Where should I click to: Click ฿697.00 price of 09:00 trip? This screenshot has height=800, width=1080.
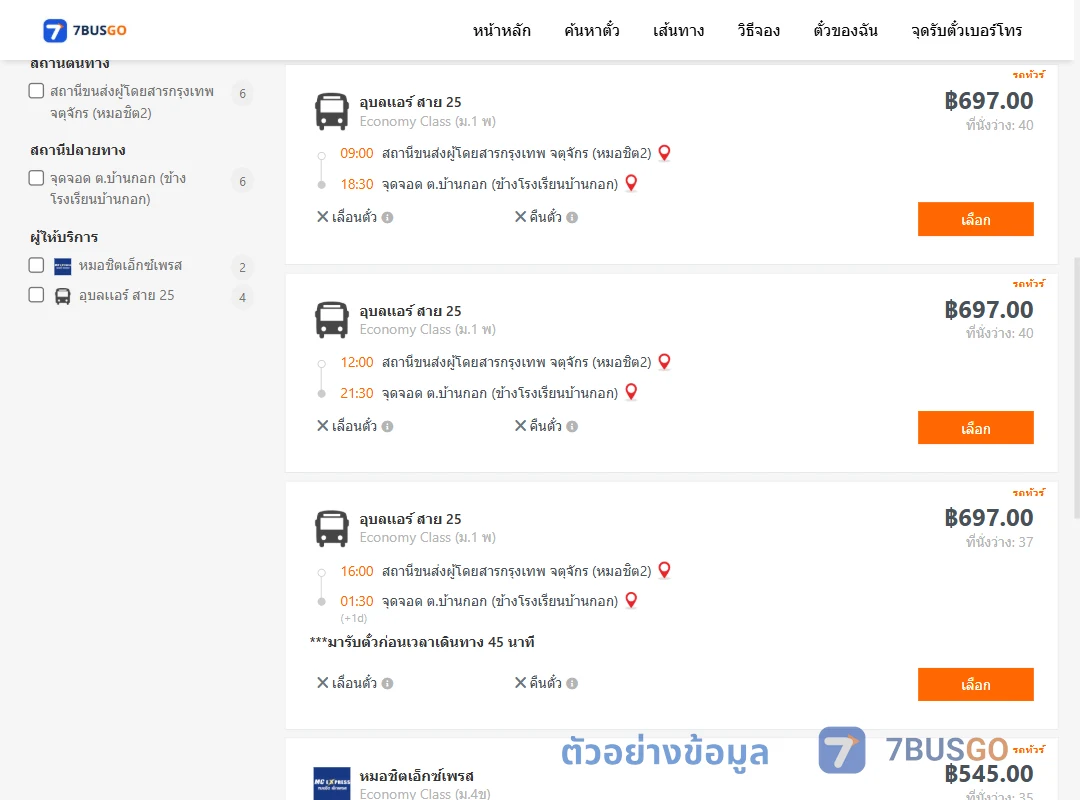(x=988, y=101)
